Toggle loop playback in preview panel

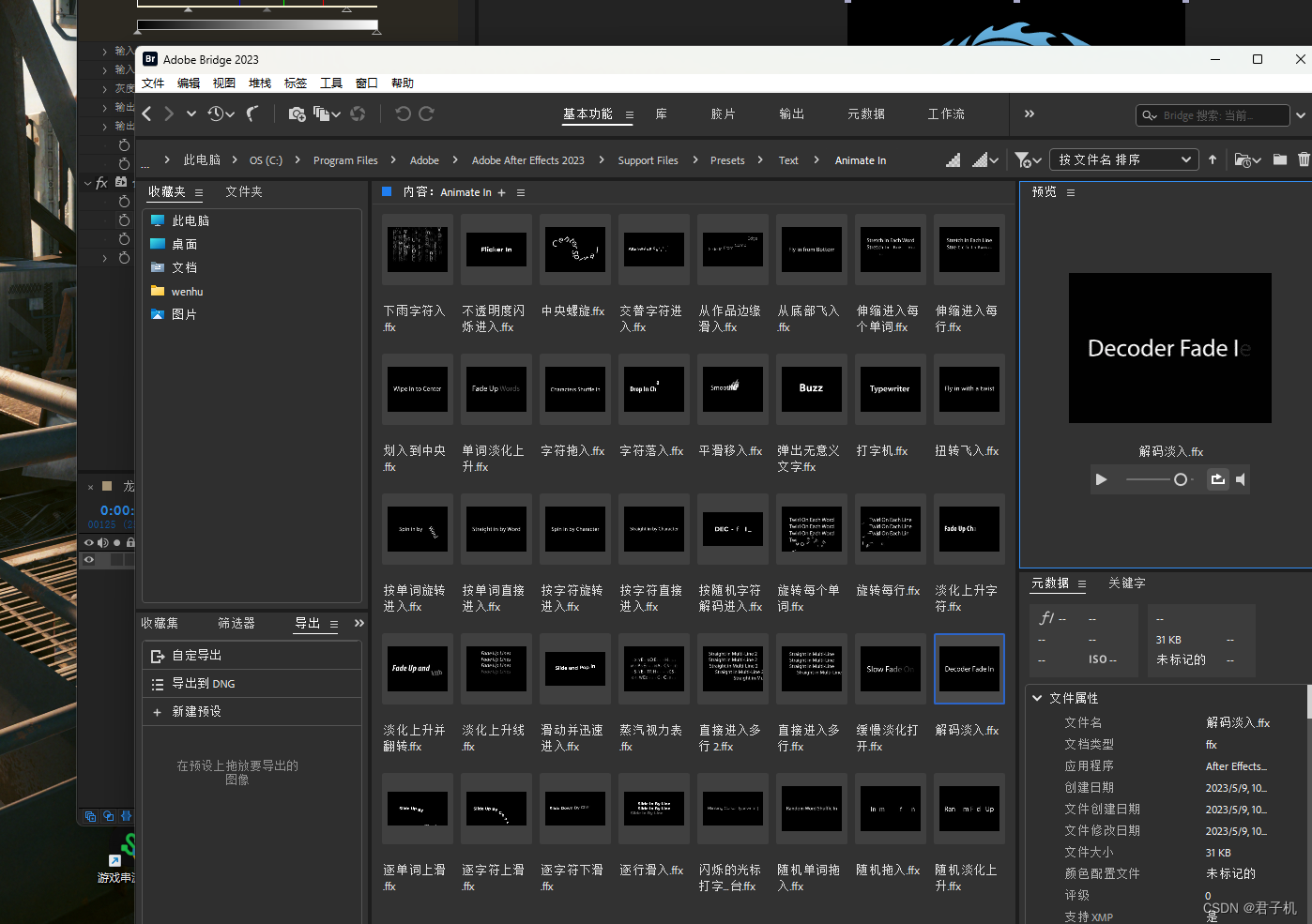(1217, 479)
